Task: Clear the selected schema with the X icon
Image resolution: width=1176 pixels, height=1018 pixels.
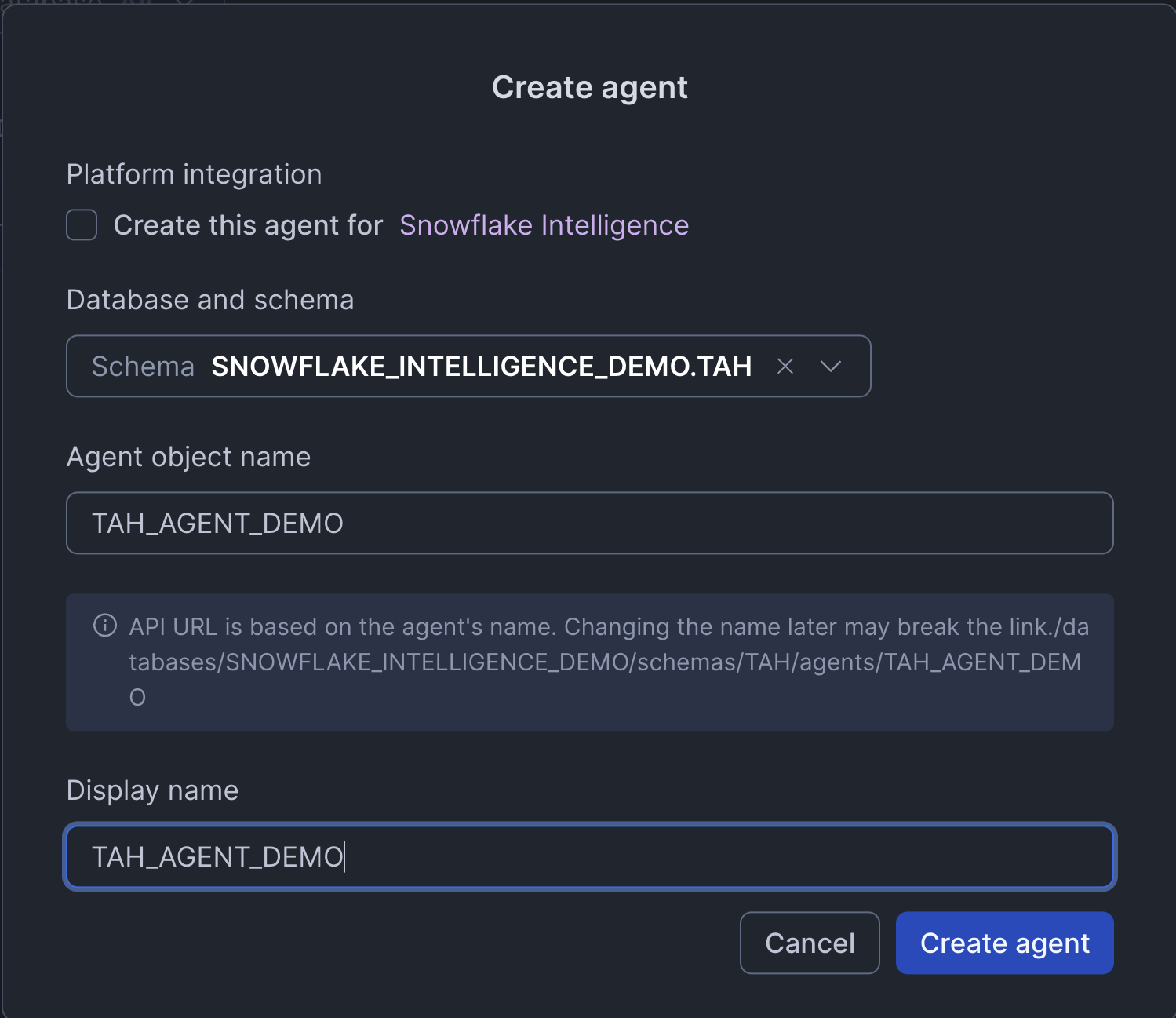Action: 785,367
